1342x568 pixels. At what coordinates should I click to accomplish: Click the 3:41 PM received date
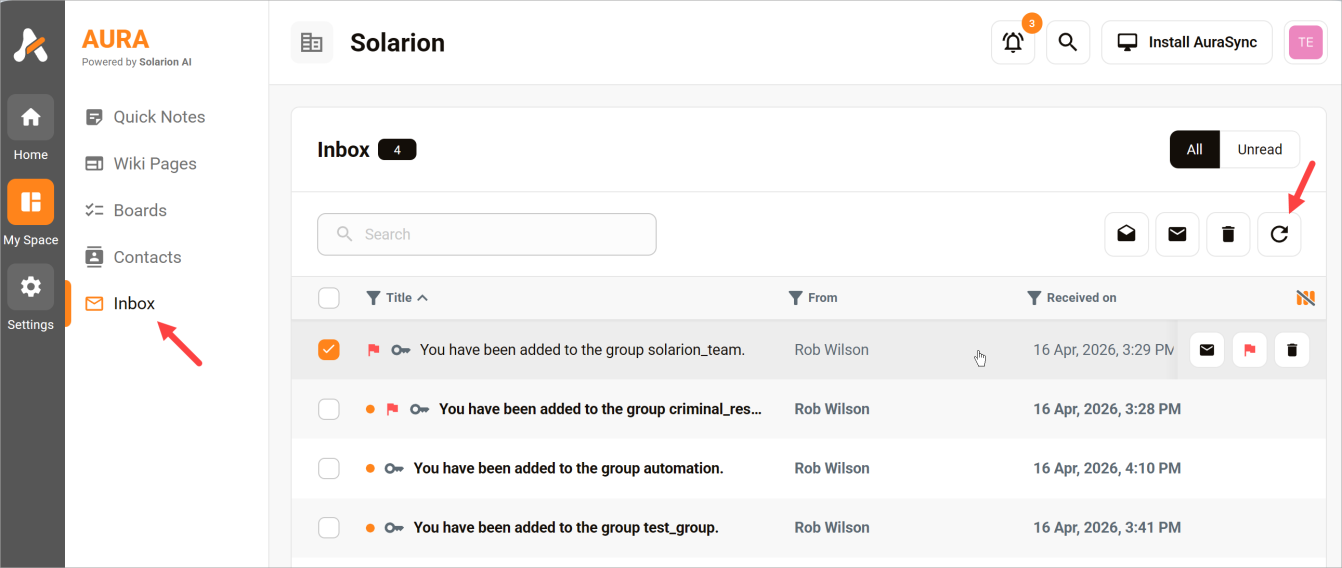[1107, 527]
